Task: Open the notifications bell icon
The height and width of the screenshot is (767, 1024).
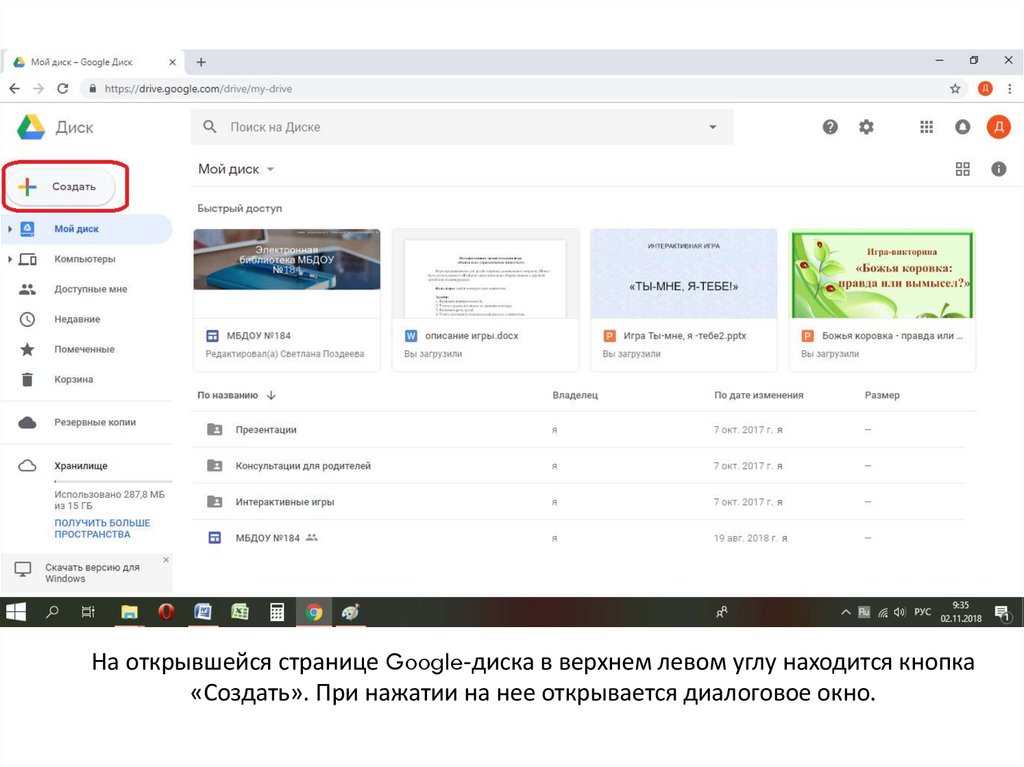Action: click(963, 127)
